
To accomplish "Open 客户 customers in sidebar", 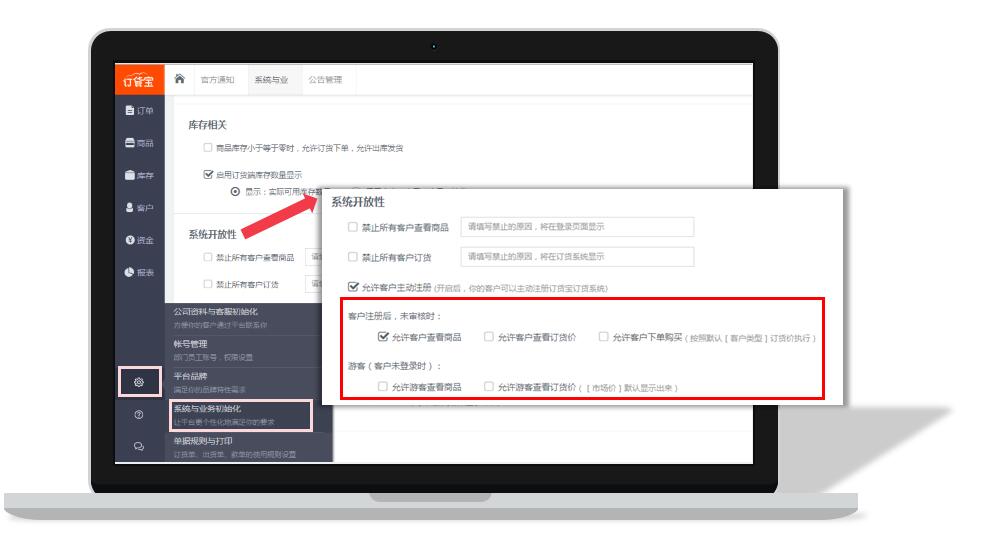I will tap(139, 208).
